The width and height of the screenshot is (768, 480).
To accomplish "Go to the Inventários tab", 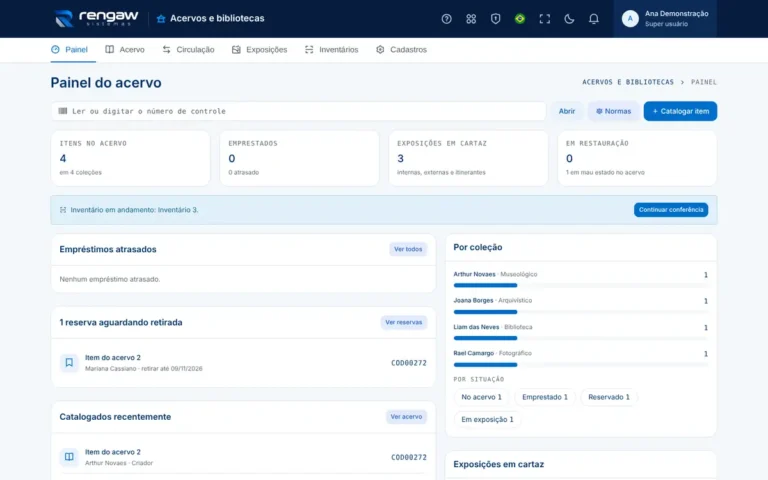I will pos(332,49).
